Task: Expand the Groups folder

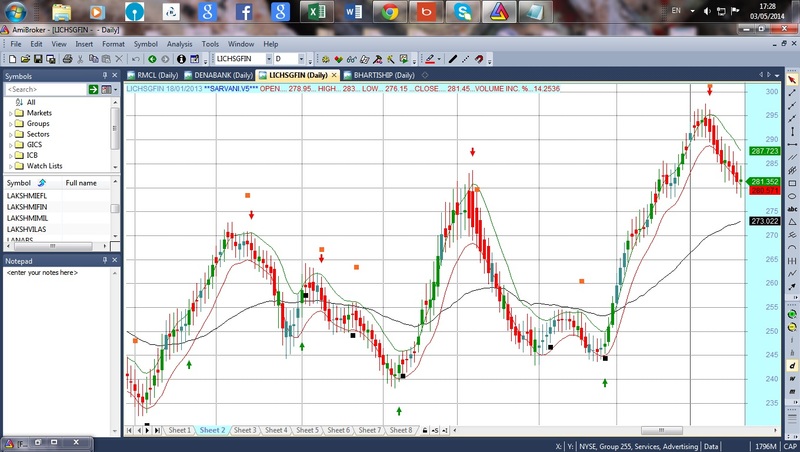Action: 11,124
